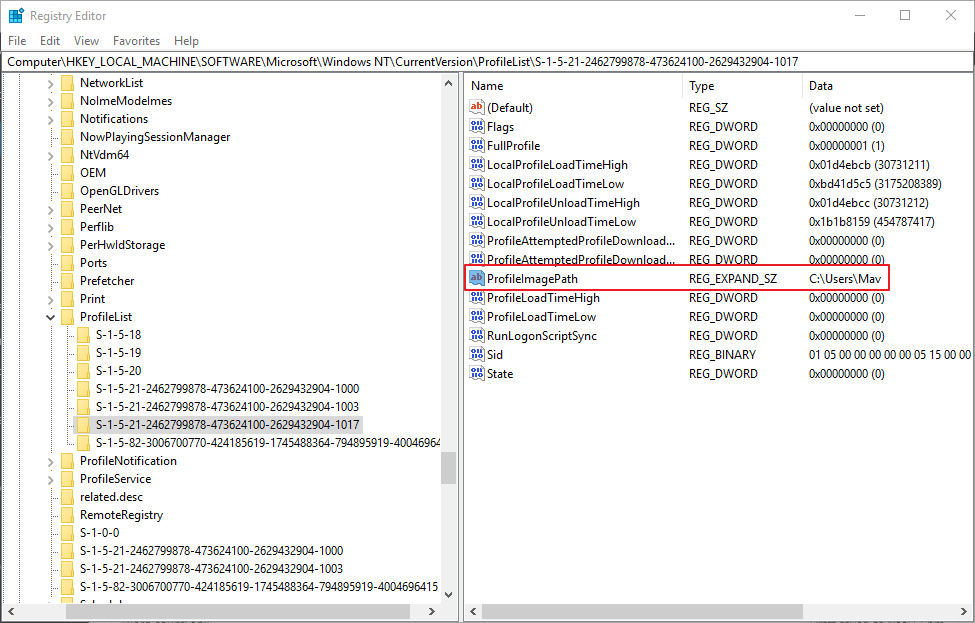Select the key ending in 2629432904-1017
The image size is (975, 623).
click(x=228, y=425)
